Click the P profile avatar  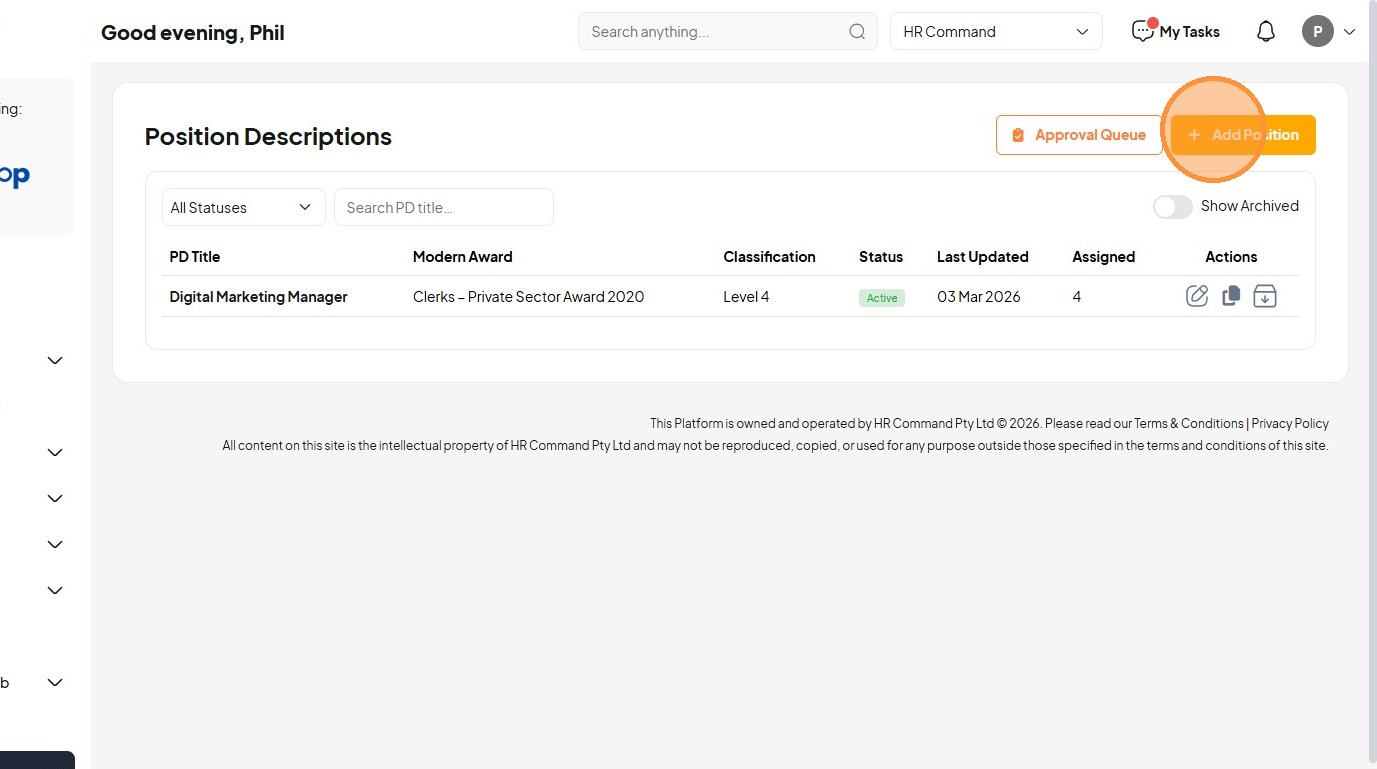(x=1318, y=32)
